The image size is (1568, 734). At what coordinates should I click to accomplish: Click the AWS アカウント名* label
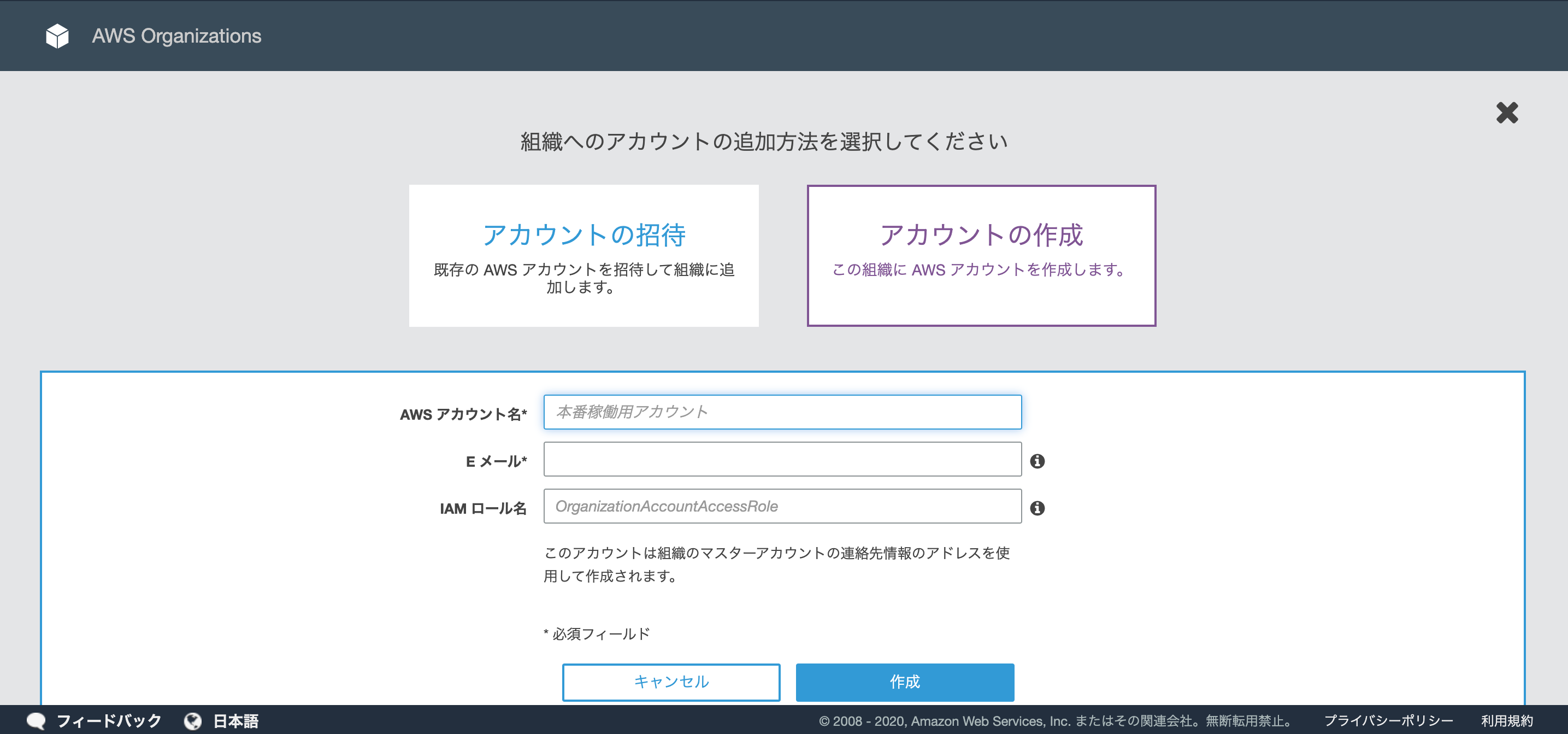[x=463, y=414]
